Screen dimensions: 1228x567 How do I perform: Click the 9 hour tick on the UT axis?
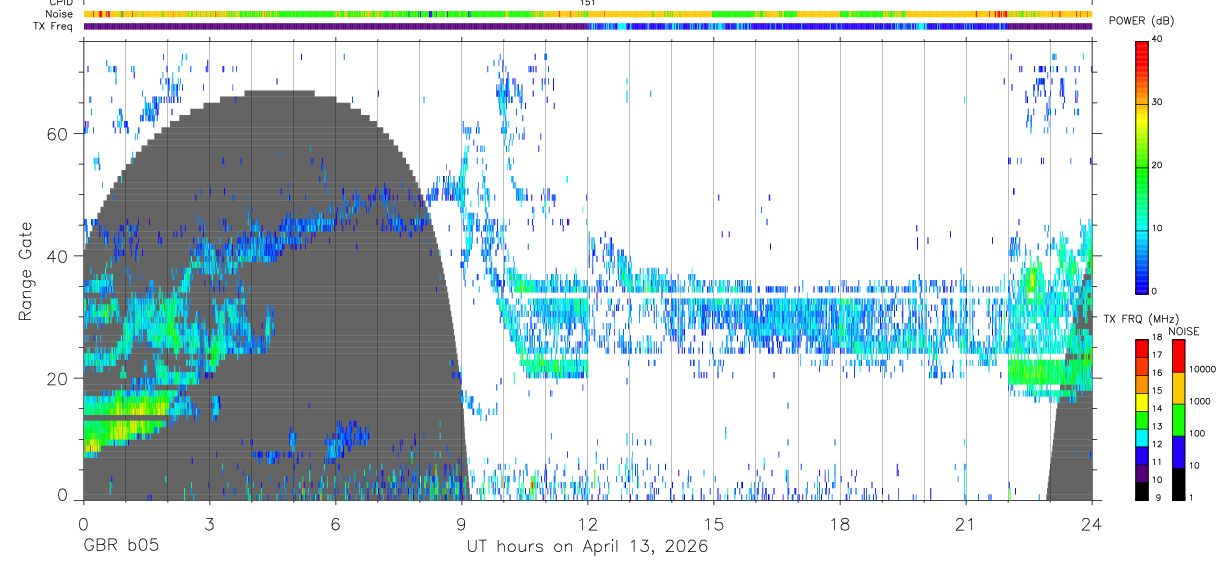click(x=461, y=523)
